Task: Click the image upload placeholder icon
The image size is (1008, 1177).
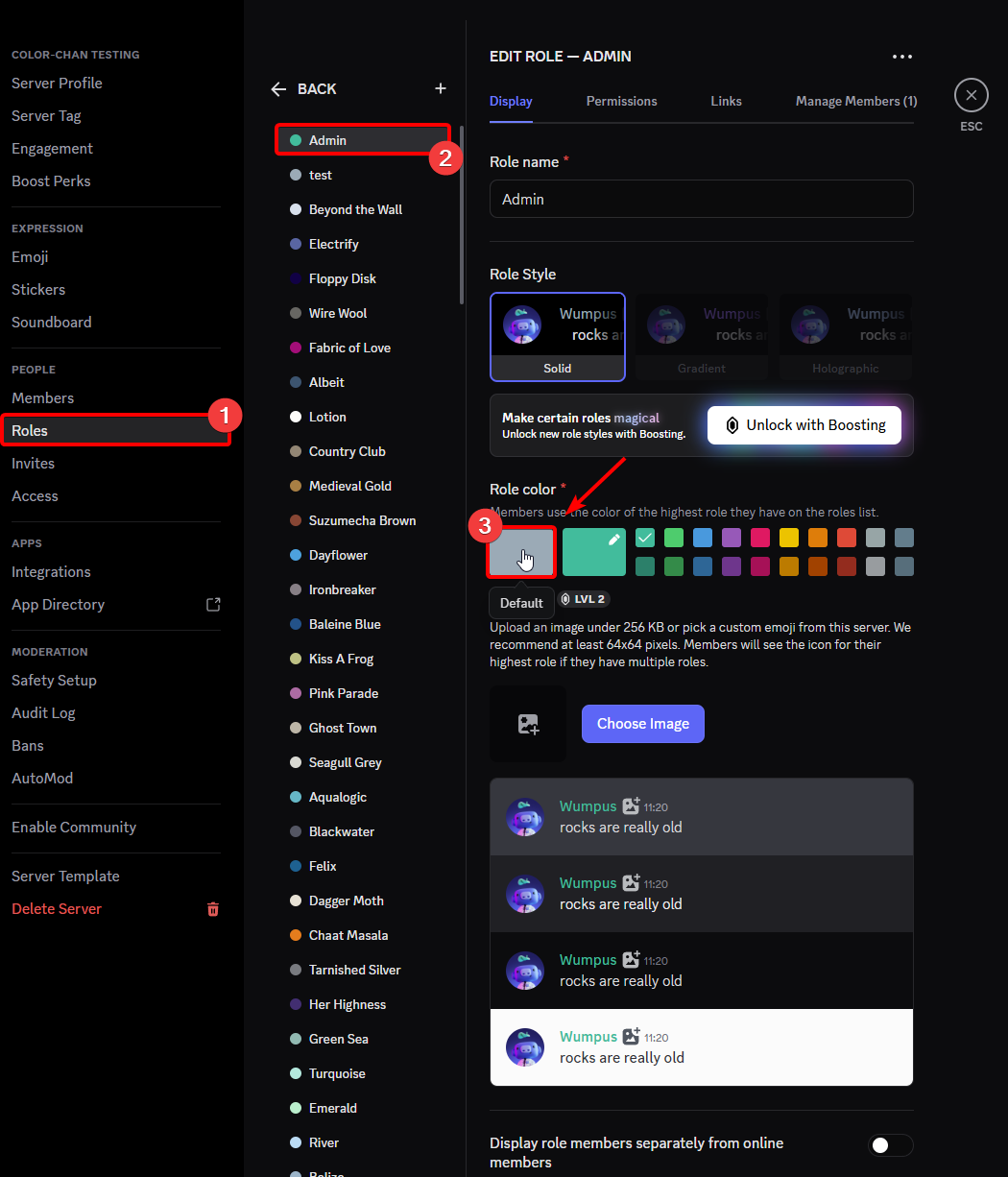Action: (x=528, y=724)
